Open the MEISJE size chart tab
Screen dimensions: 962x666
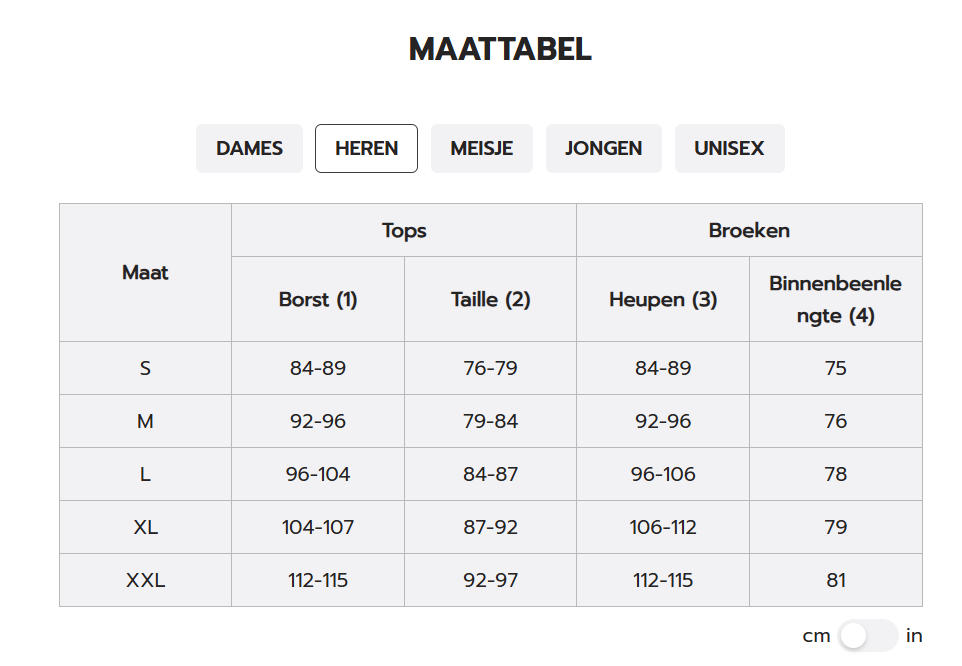coord(482,148)
